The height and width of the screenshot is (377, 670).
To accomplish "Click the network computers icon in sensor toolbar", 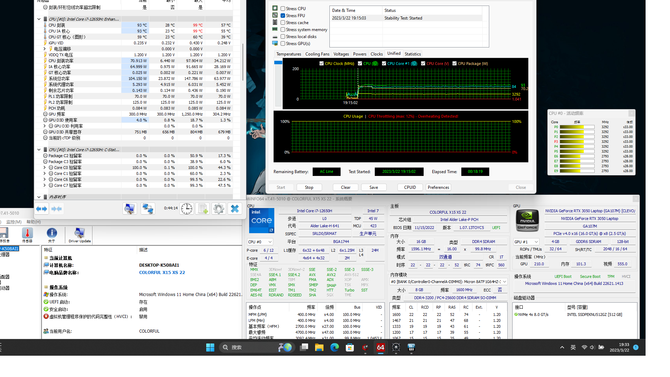I will point(148,209).
